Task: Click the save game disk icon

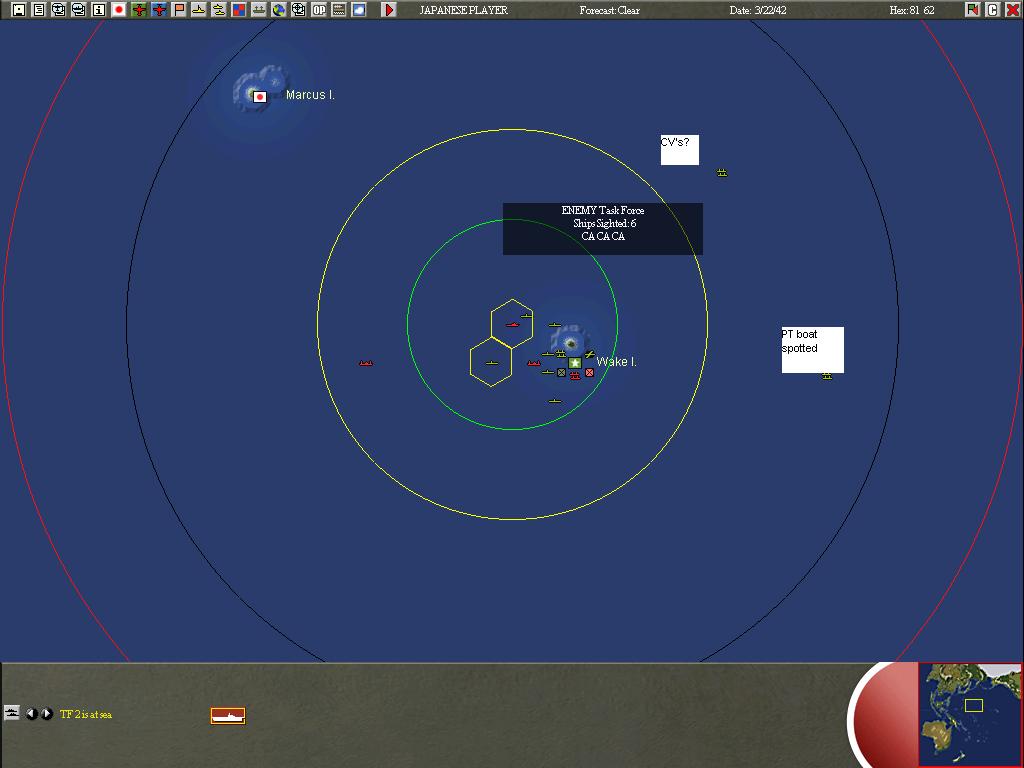Action: coord(19,10)
